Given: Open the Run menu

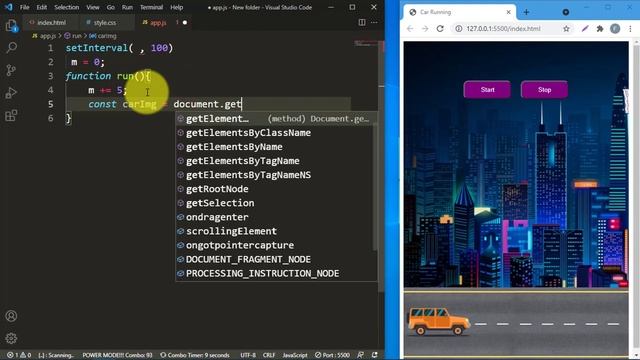Looking at the screenshot, I should point(127,7).
